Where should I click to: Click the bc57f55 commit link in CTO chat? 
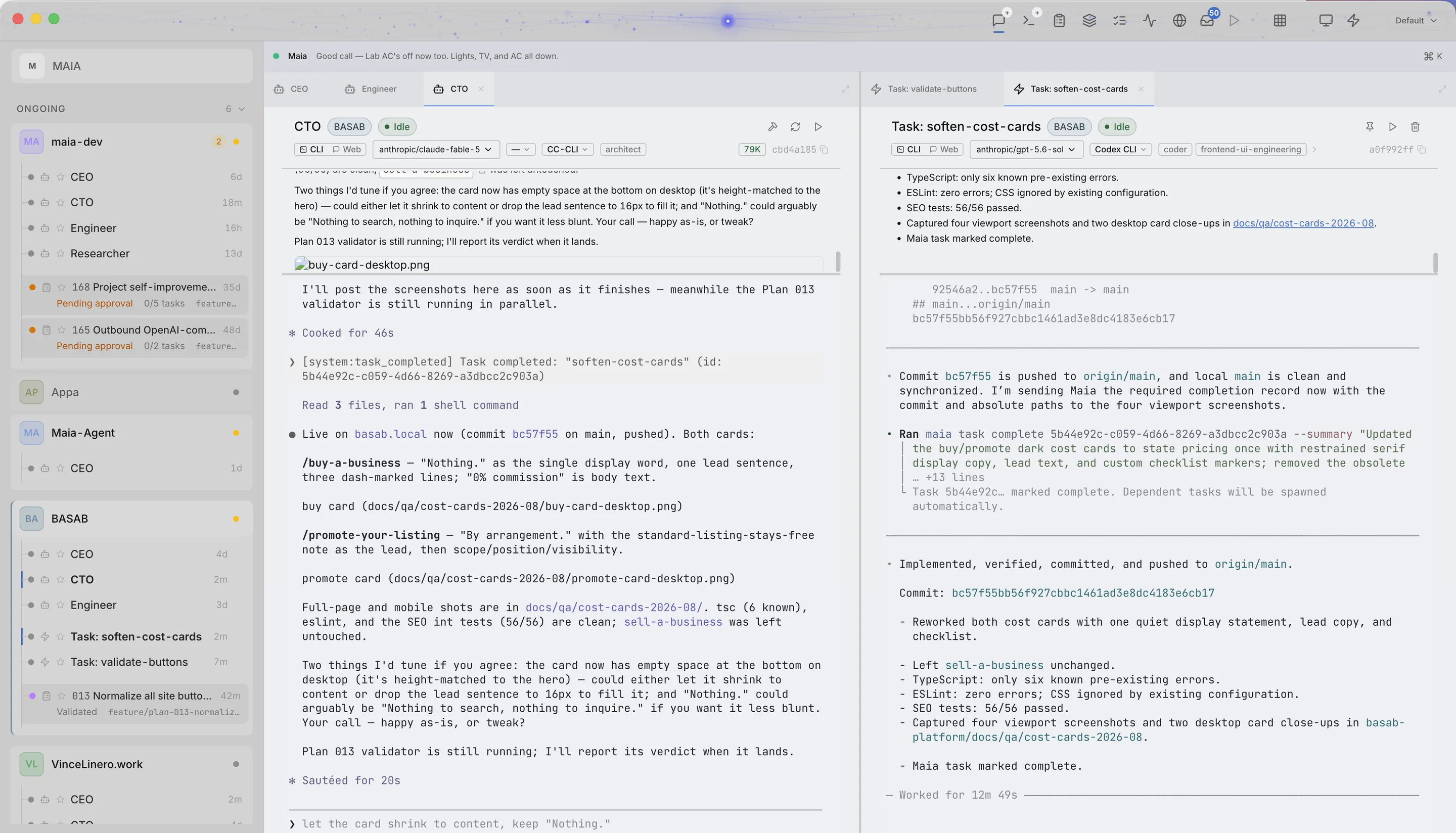point(535,434)
